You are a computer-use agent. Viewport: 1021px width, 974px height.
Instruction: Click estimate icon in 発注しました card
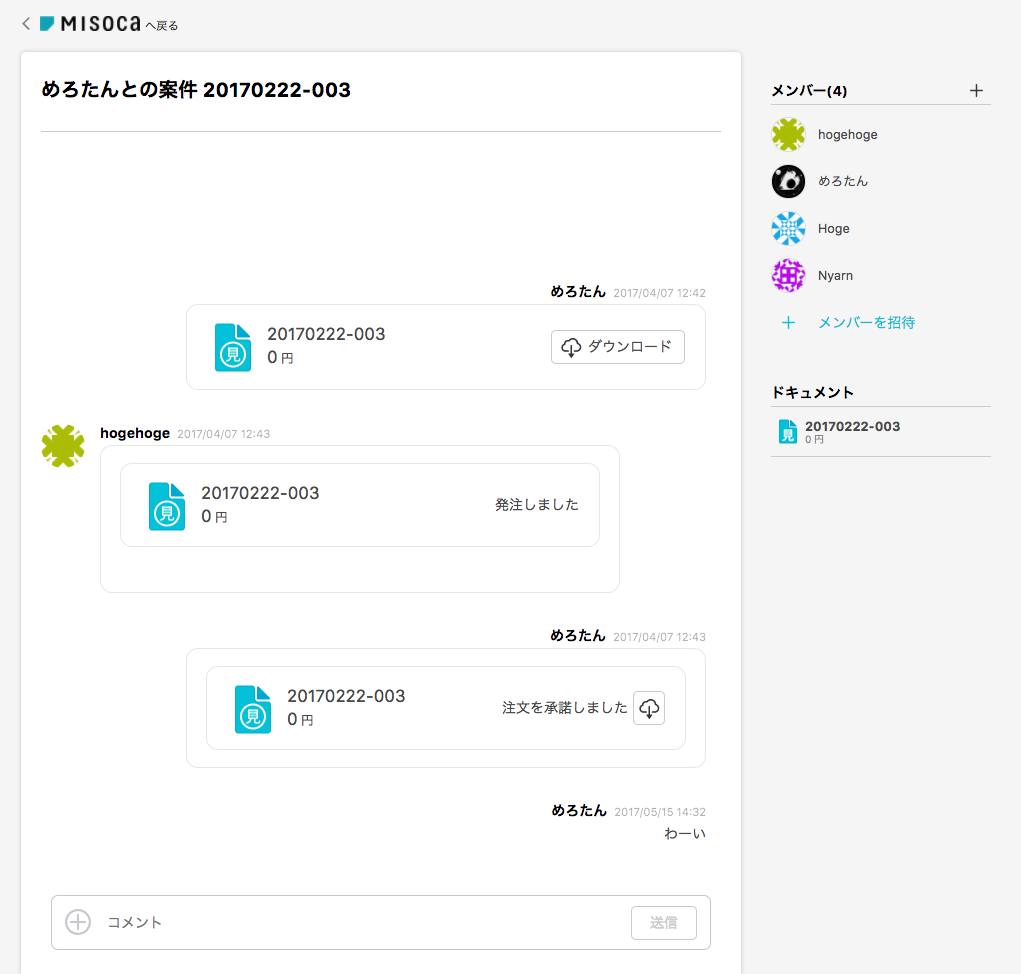coord(167,507)
